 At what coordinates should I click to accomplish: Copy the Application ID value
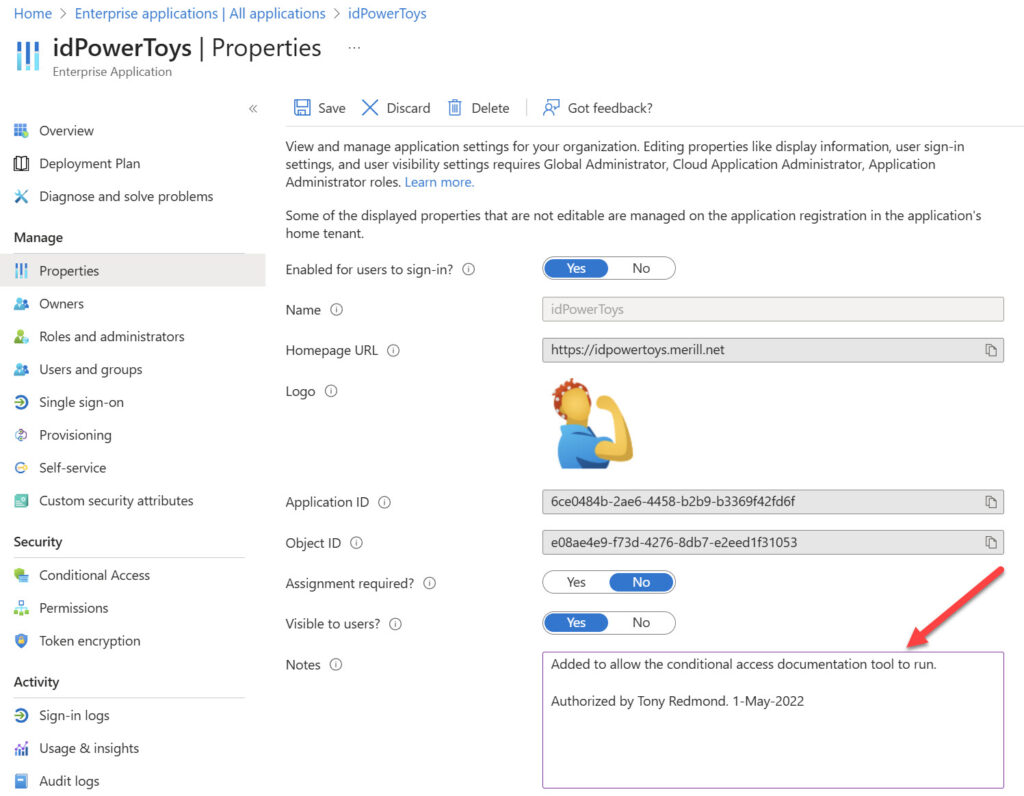991,502
